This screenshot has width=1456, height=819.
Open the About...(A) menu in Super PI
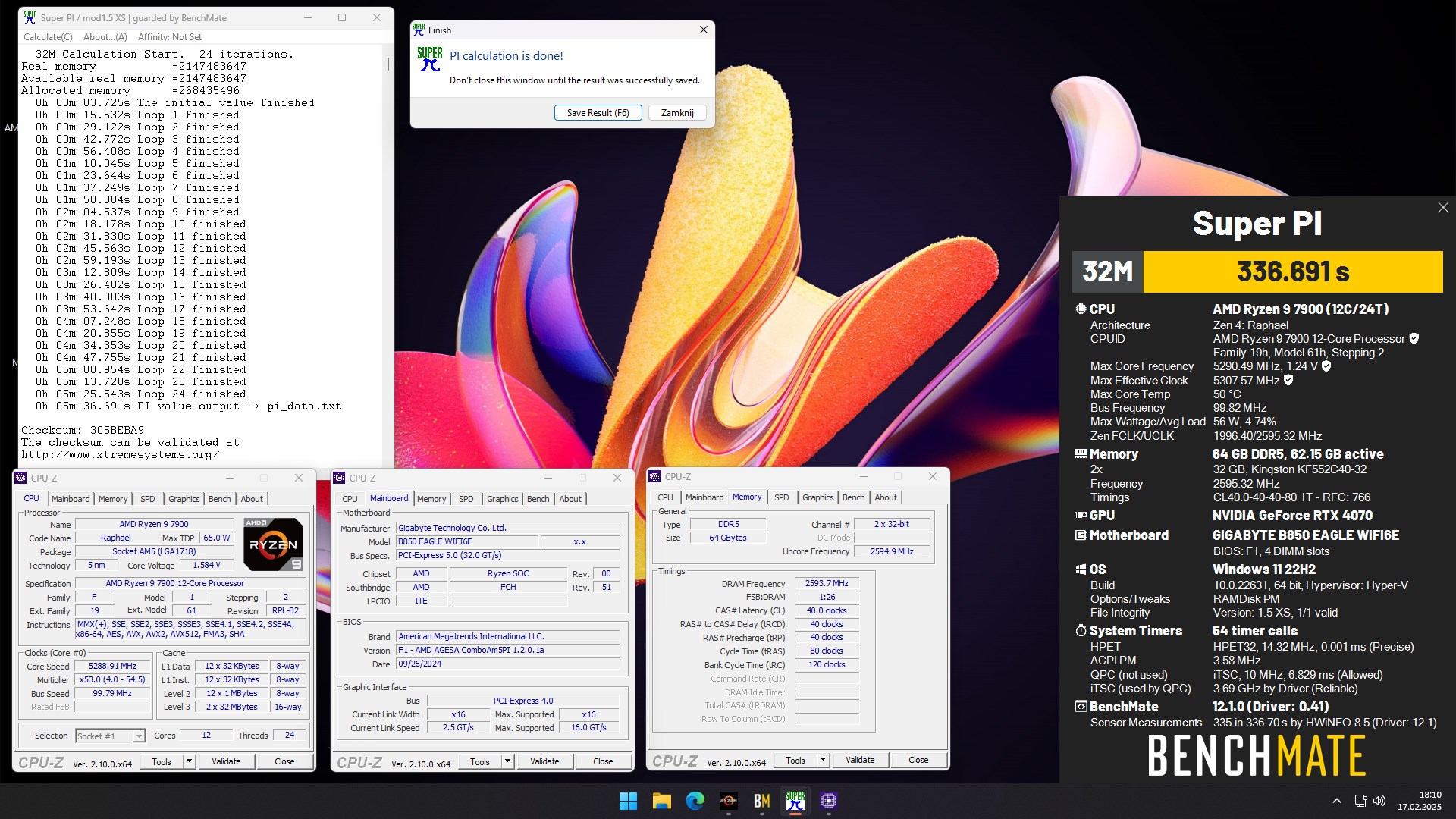[x=105, y=36]
